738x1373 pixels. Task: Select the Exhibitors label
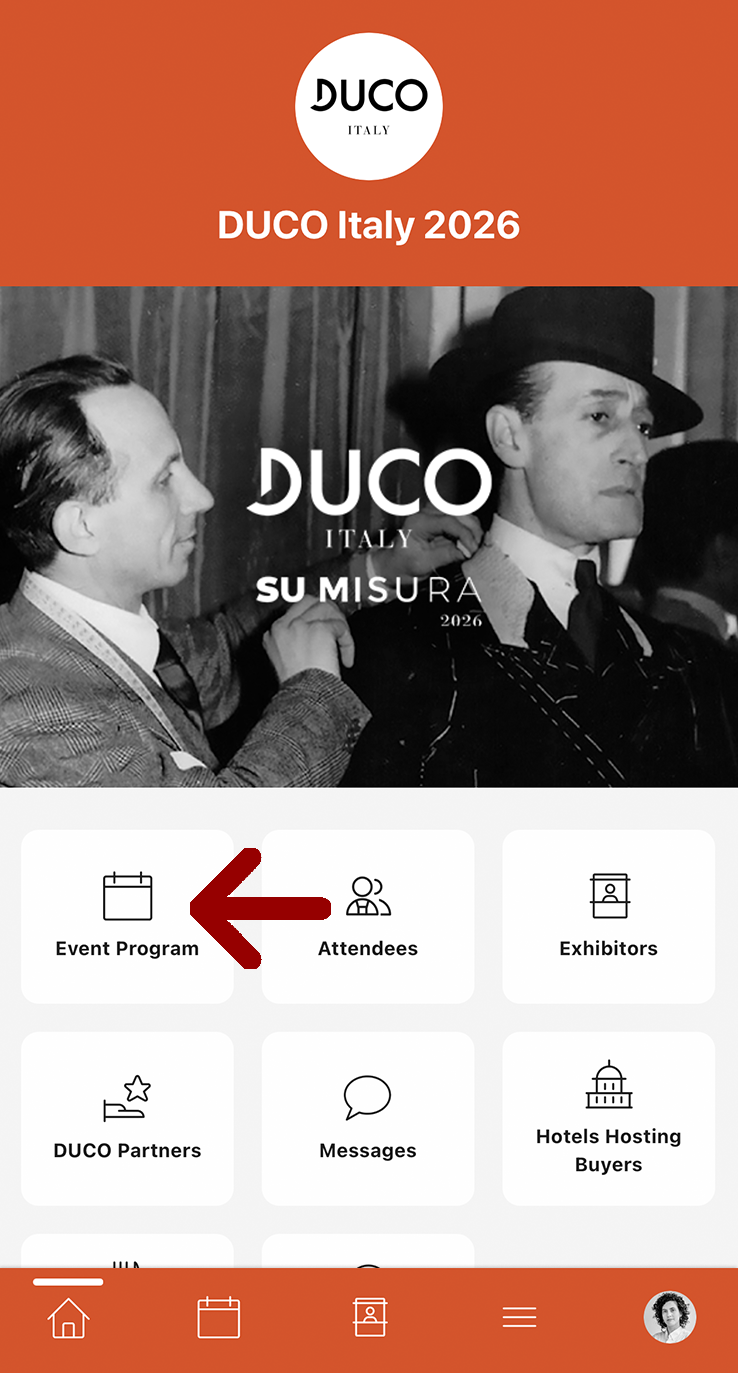click(x=608, y=949)
